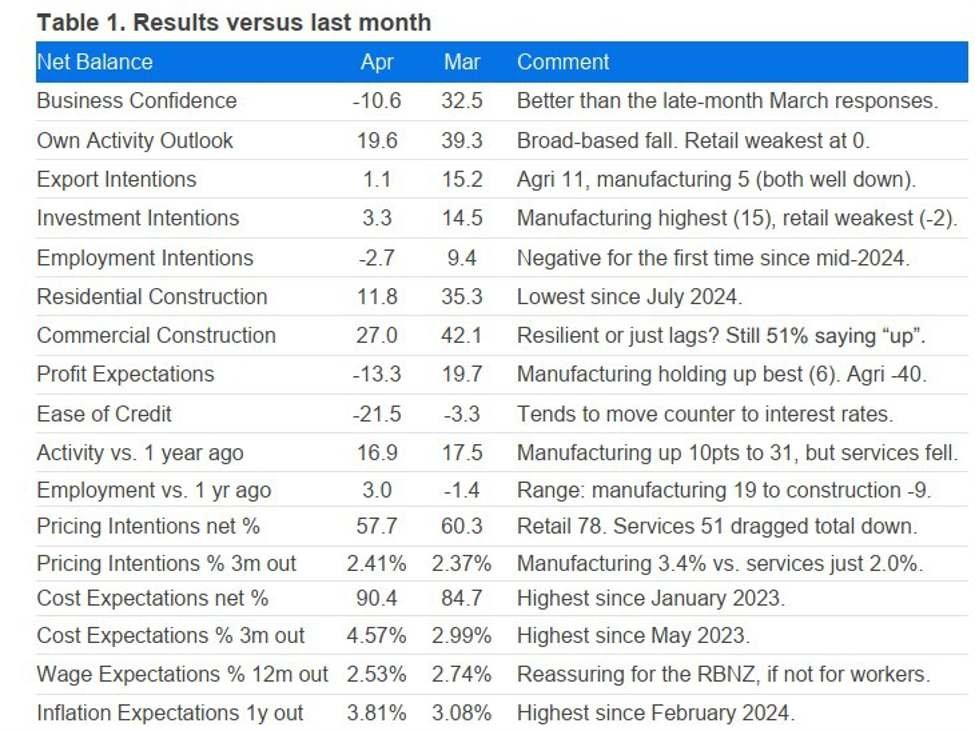Click the 'Mar' column header
This screenshot has height=731, width=975.
coord(462,62)
